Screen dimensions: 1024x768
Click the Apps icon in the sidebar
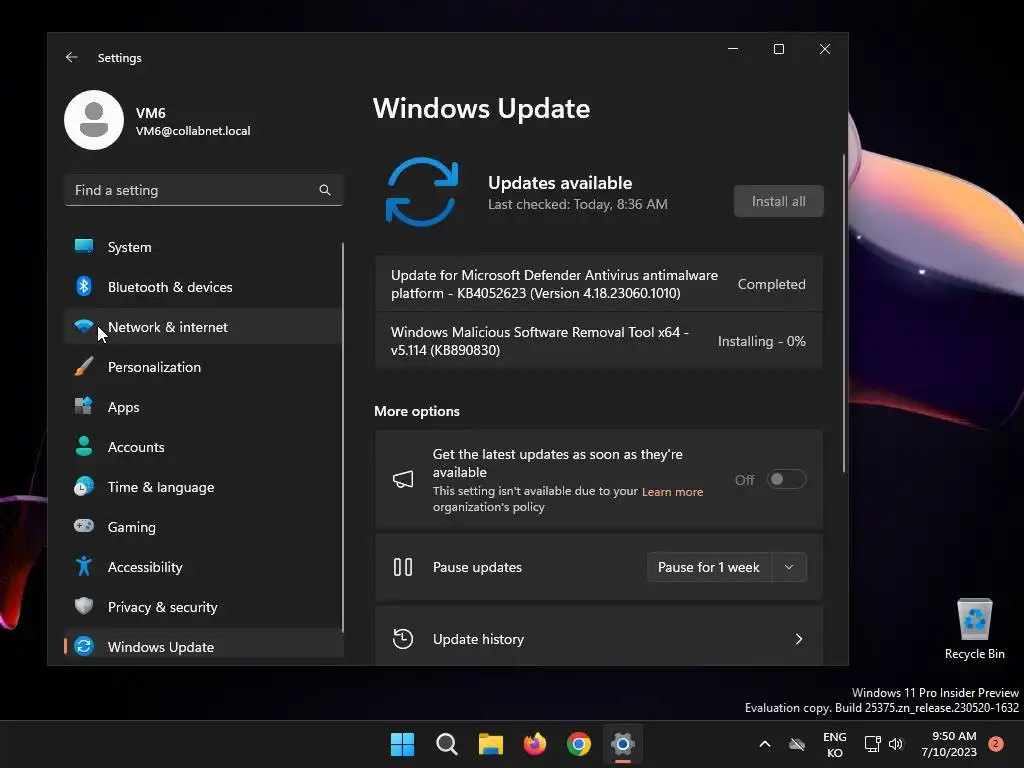[84, 406]
